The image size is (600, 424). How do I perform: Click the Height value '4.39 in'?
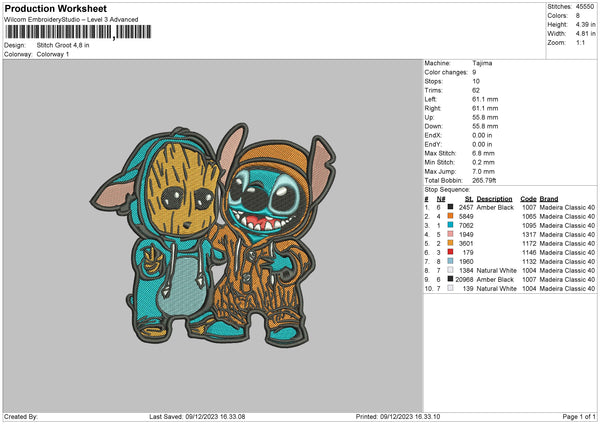[x=585, y=24]
